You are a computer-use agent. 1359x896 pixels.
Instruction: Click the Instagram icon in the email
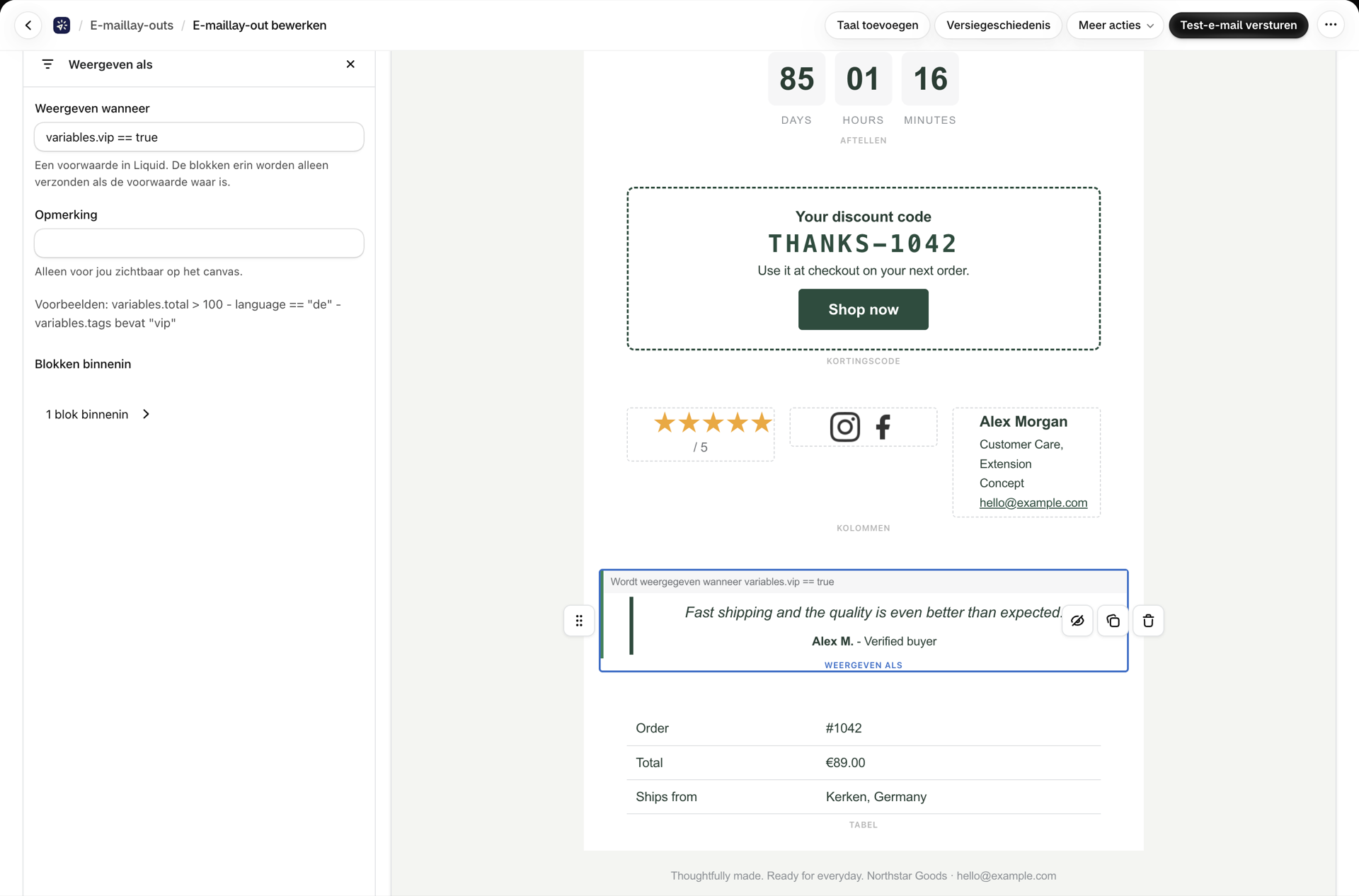pos(844,427)
